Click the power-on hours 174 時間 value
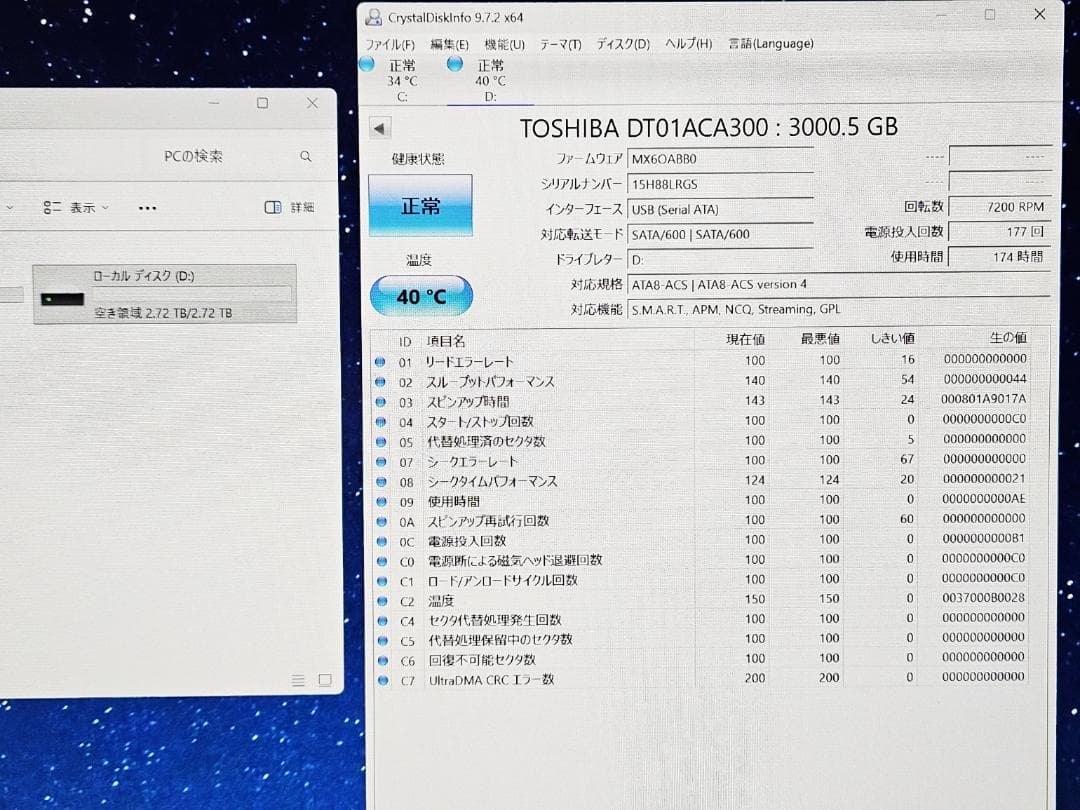The height and width of the screenshot is (810, 1080). [x=1000, y=257]
